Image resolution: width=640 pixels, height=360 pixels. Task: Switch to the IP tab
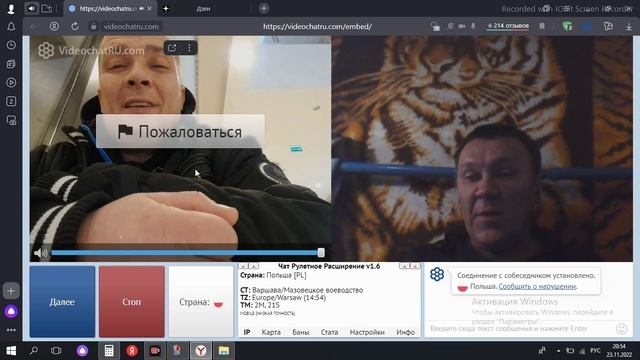tap(247, 332)
